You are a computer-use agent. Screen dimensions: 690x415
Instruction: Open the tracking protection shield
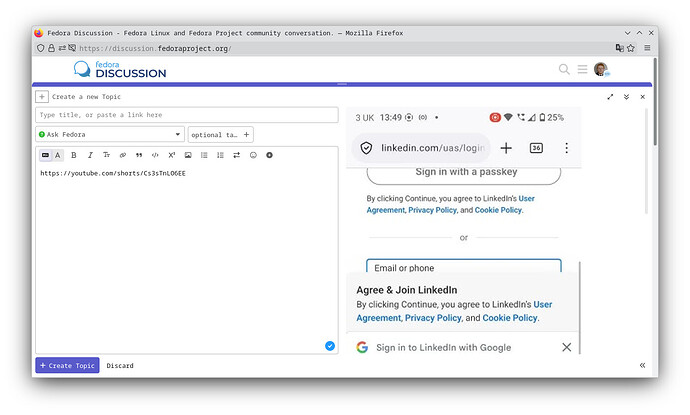click(40, 48)
